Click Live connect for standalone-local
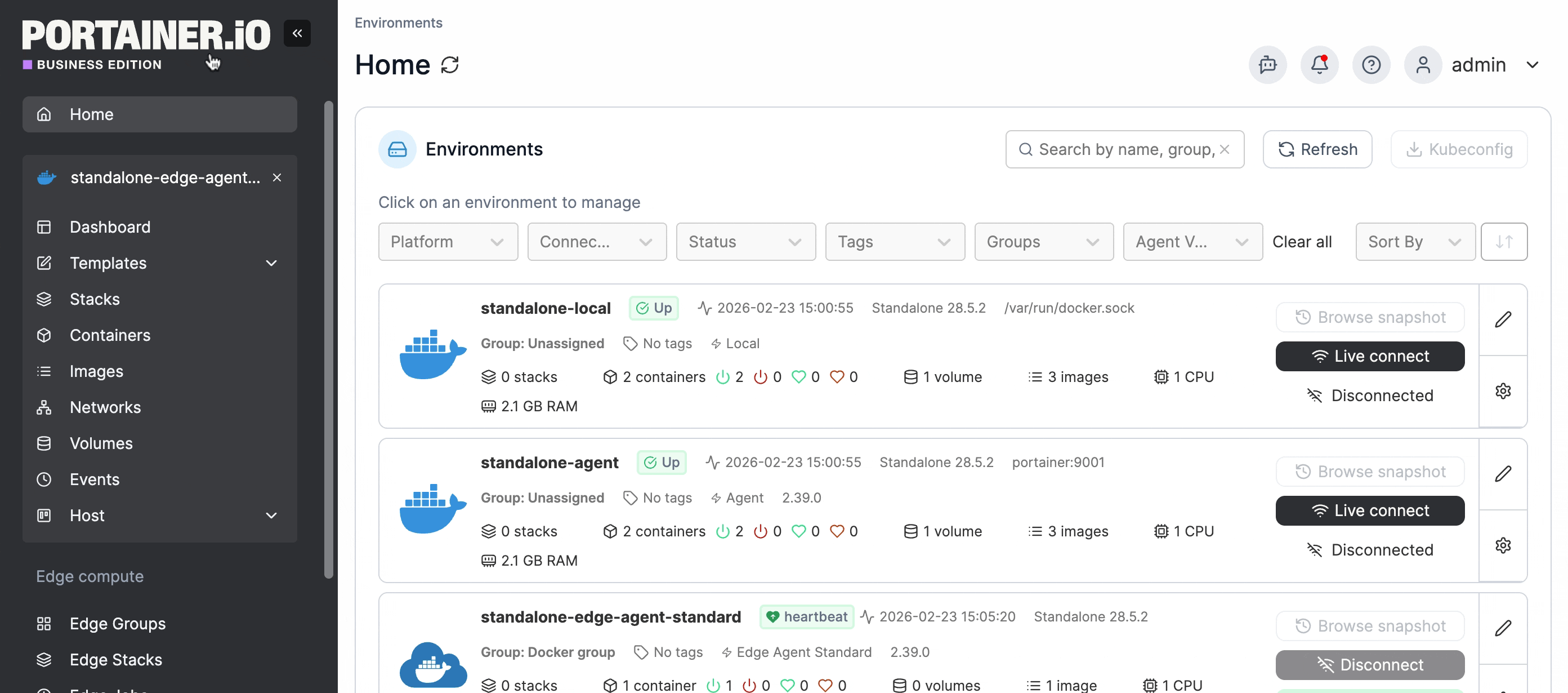The width and height of the screenshot is (1568, 693). 1370,356
